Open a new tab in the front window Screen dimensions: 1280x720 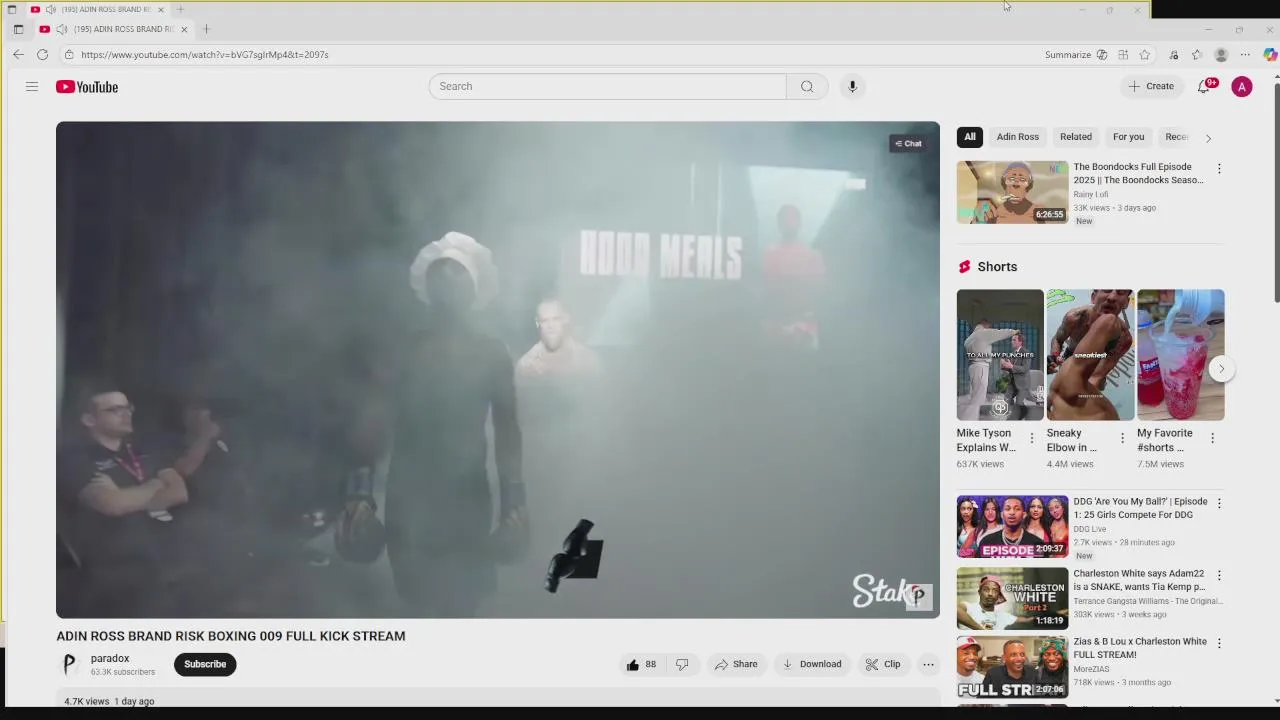coord(206,29)
